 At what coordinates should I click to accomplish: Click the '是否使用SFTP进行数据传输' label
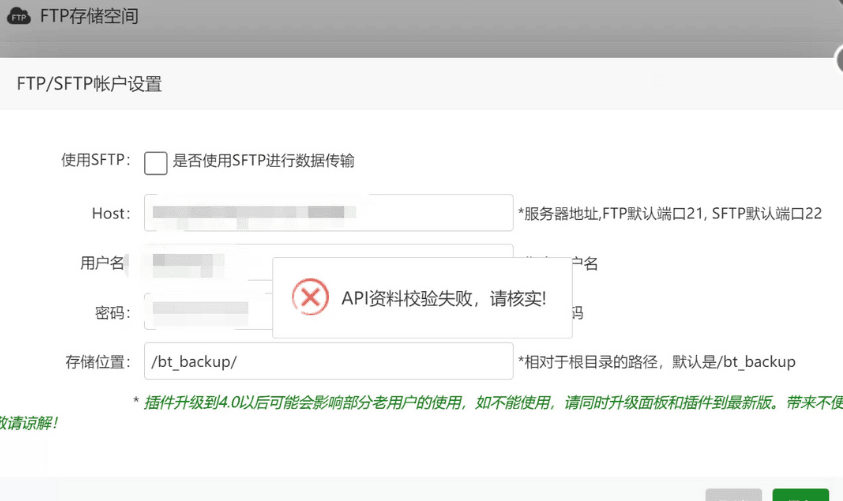[x=263, y=161]
